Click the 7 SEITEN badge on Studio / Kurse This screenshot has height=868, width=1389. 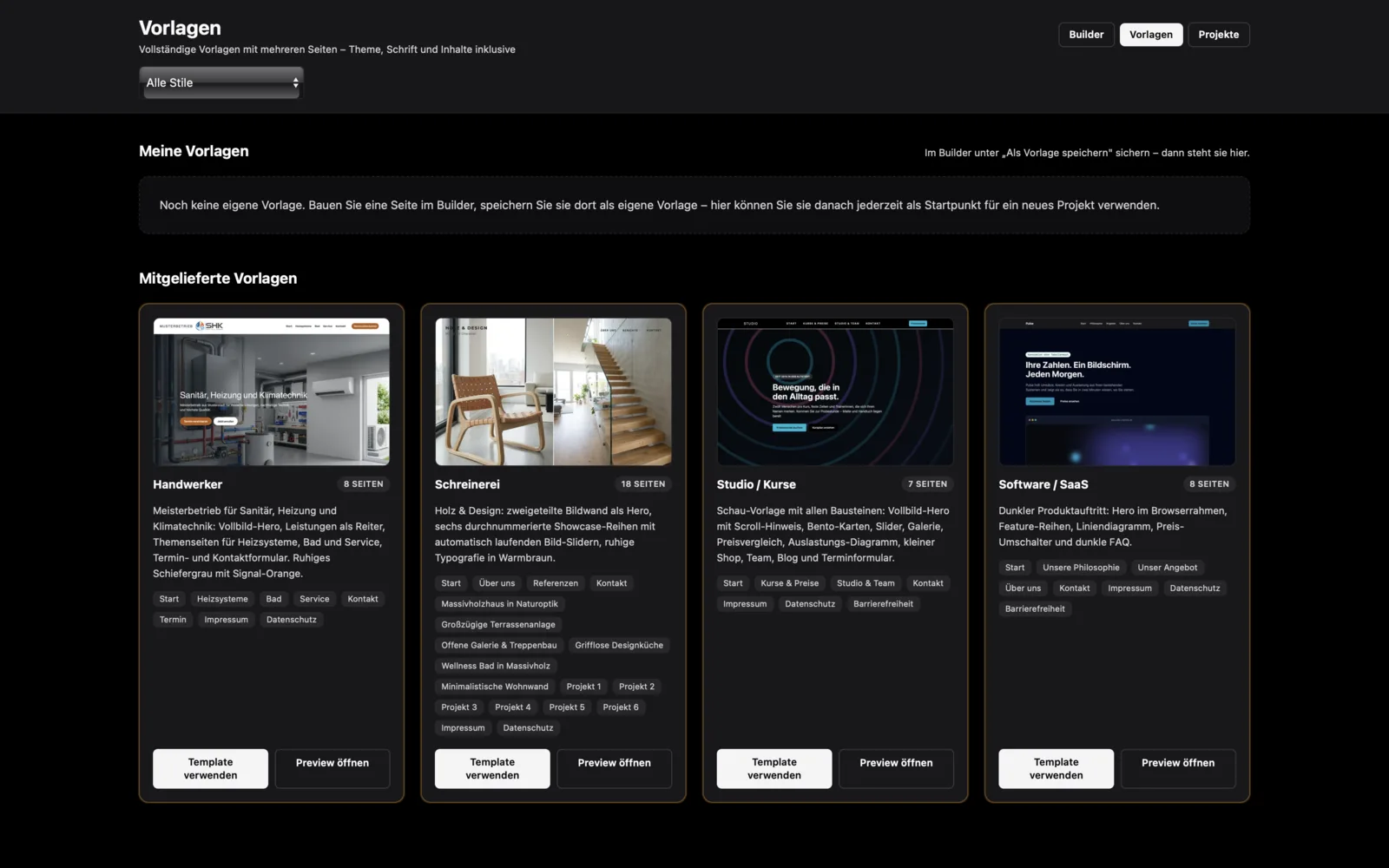pos(927,484)
